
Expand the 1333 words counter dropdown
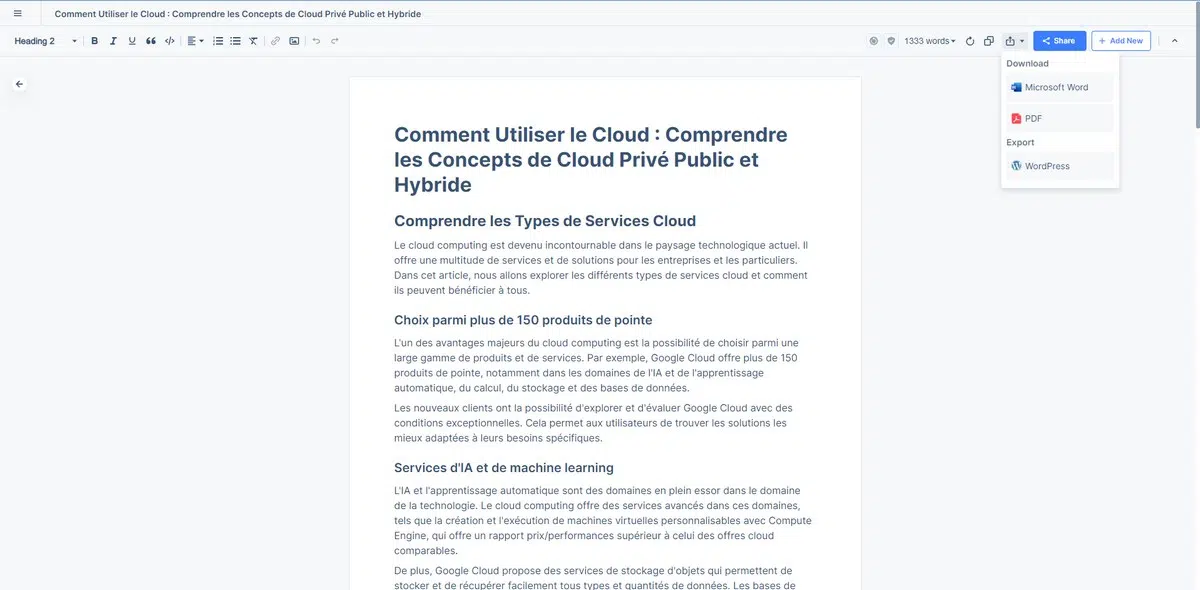point(930,41)
